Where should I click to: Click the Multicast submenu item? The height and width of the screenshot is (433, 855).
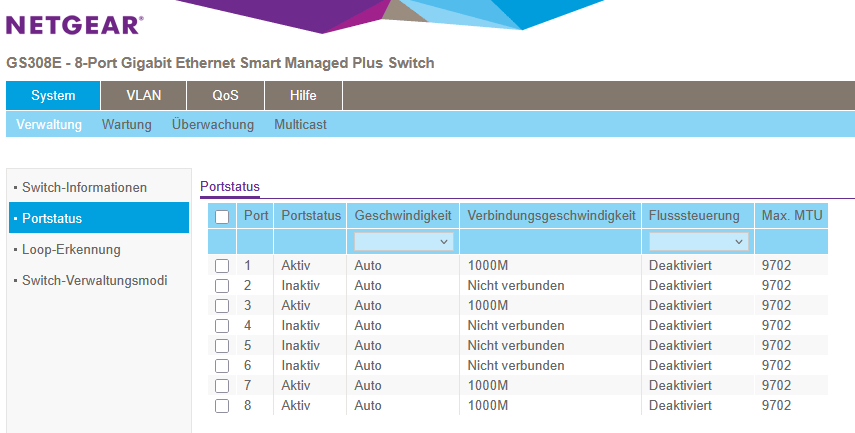pyautogui.click(x=300, y=125)
